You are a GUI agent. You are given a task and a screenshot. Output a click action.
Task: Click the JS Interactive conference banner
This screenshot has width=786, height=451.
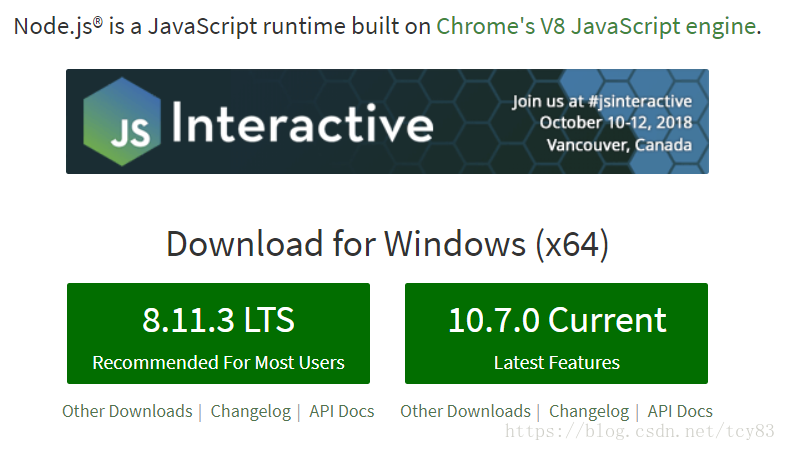[387, 122]
